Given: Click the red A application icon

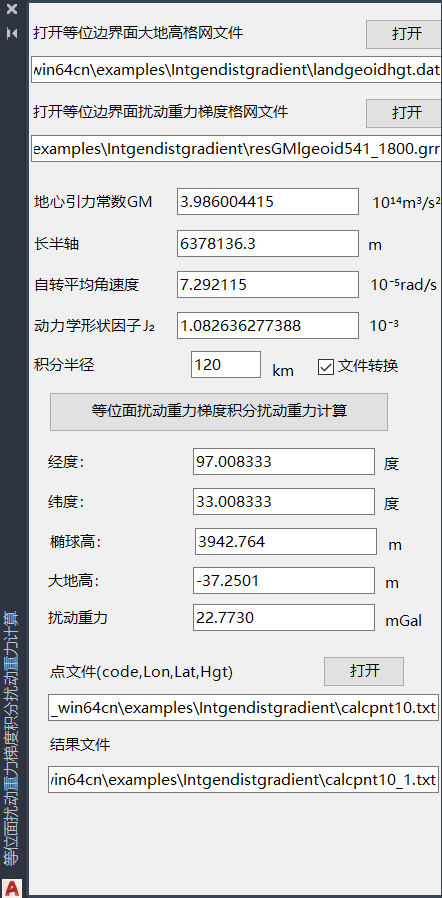Looking at the screenshot, I should click(x=13, y=887).
